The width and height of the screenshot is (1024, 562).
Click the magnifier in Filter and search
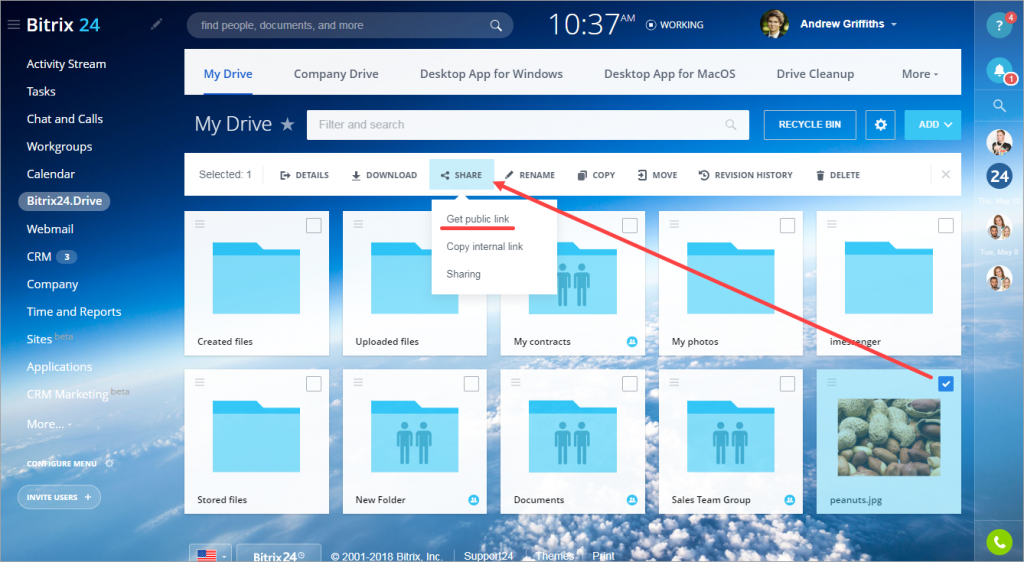(x=731, y=125)
